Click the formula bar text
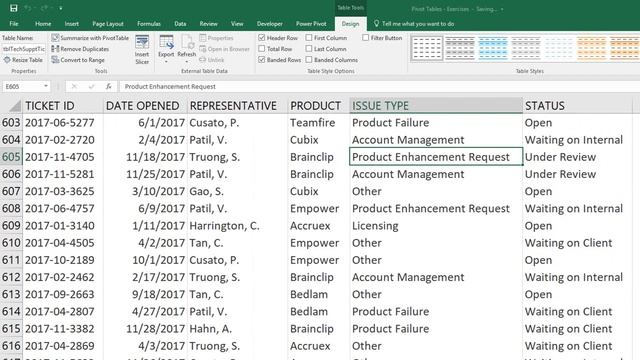The height and width of the screenshot is (360, 640). tap(170, 87)
